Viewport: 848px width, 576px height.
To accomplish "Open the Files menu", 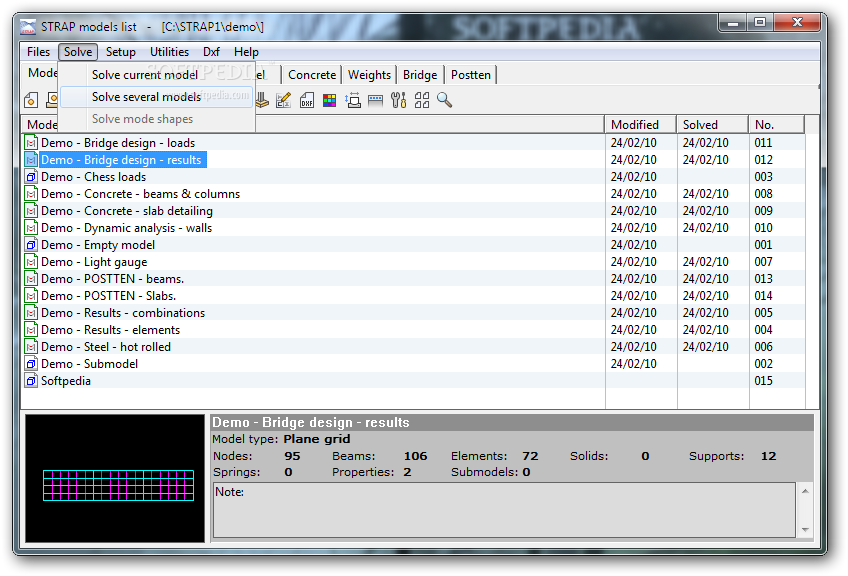I will pos(38,52).
